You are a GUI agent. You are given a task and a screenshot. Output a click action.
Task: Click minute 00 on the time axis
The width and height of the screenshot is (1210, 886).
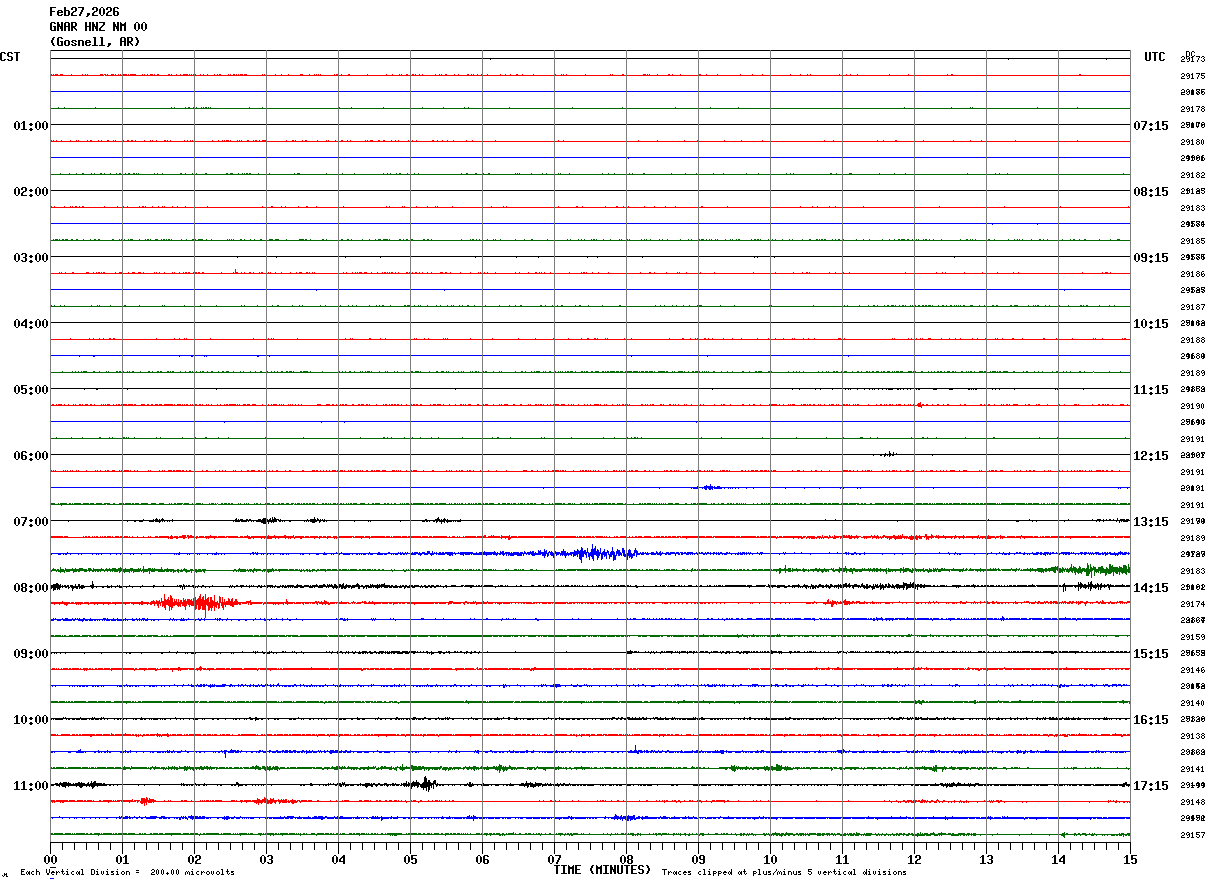(x=50, y=859)
